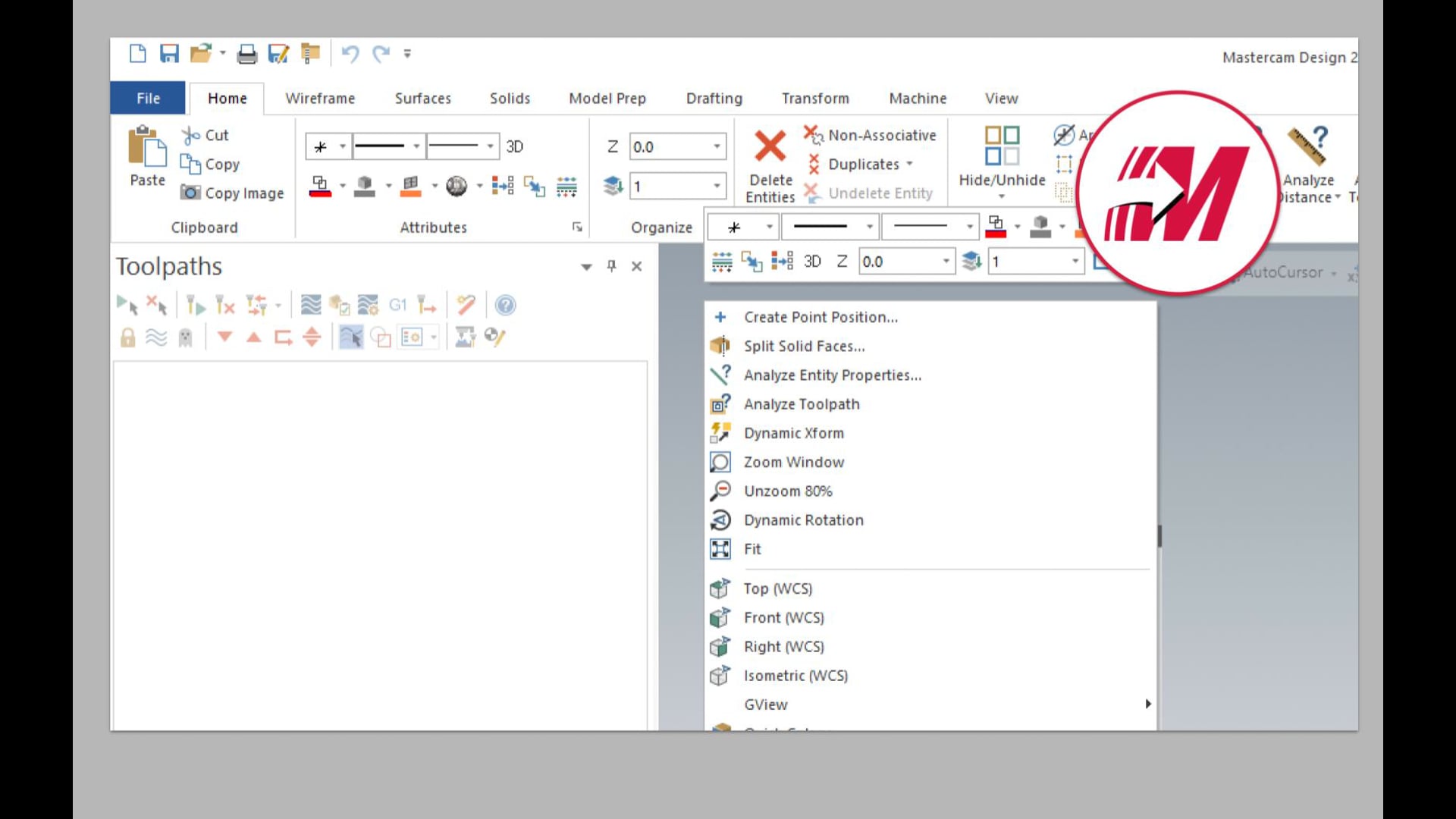Open the Surfaces menu tab
The width and height of the screenshot is (1456, 819).
point(422,97)
